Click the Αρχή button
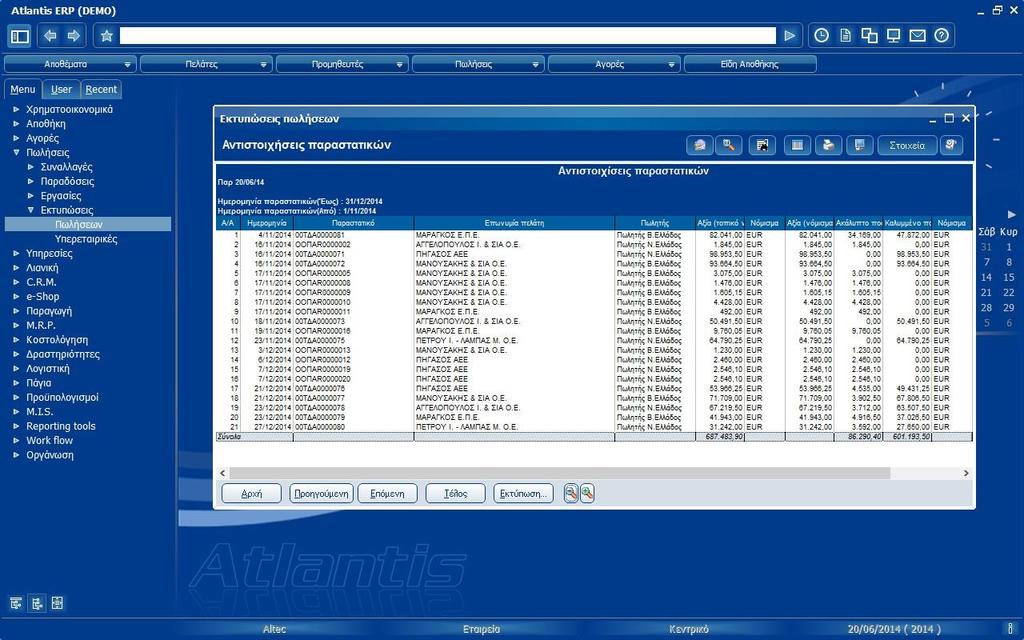 point(251,494)
